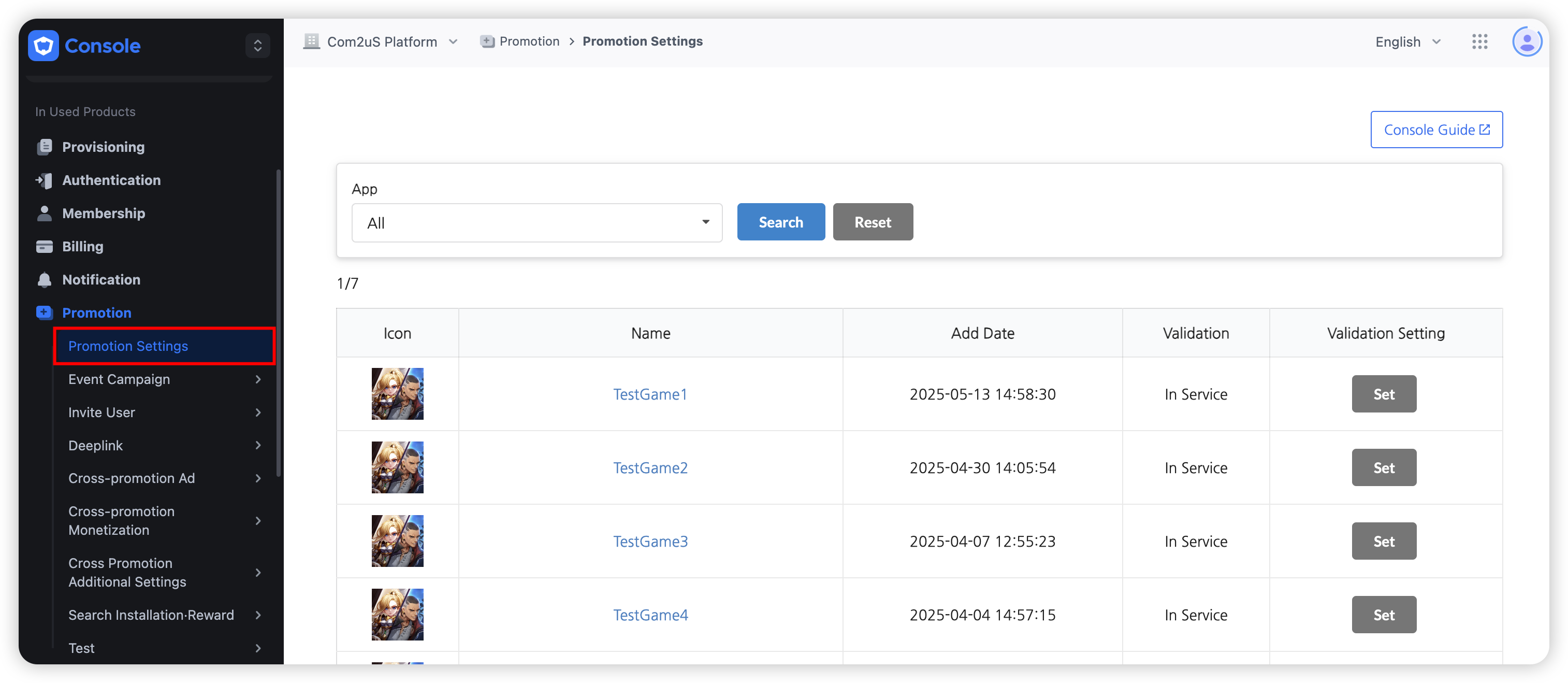Go to Billing in the sidebar
This screenshot has width=1568, height=683.
pos(82,247)
